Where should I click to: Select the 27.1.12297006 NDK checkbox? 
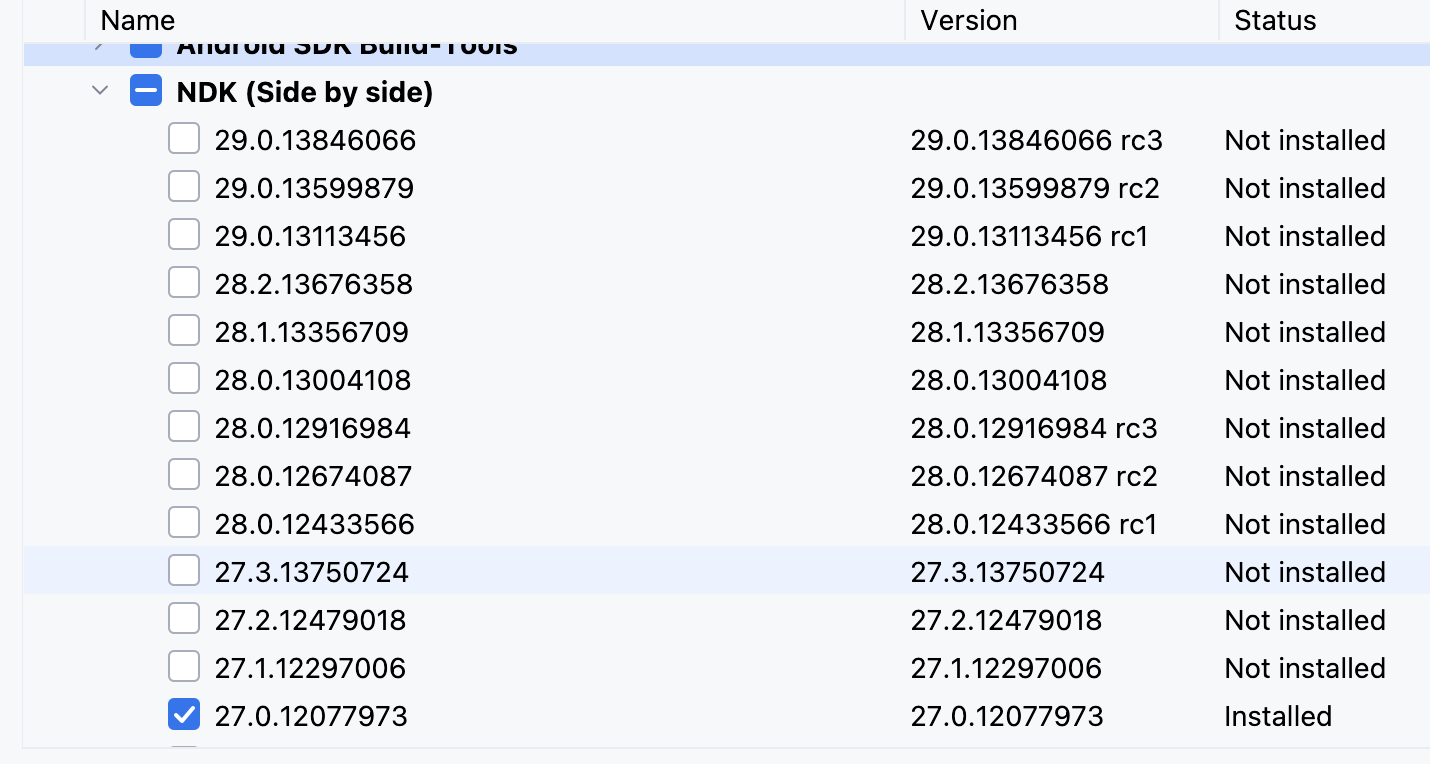click(184, 667)
